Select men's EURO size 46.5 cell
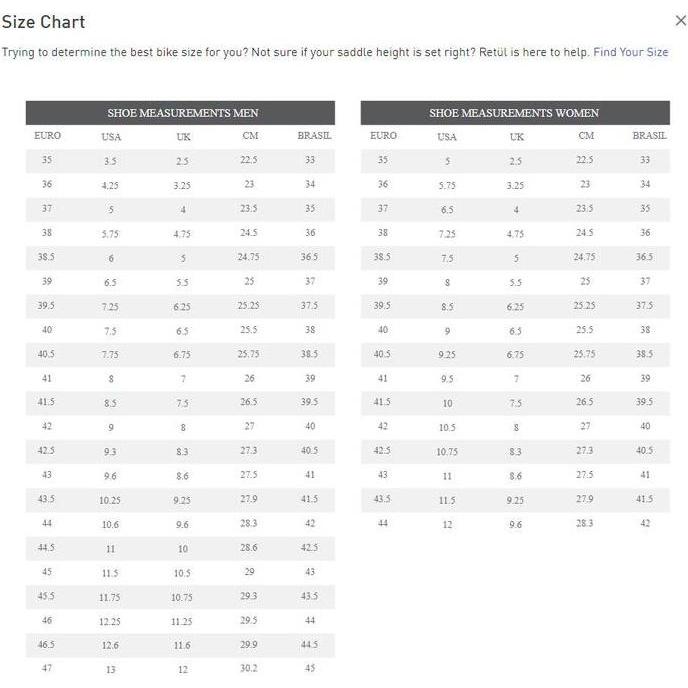 [x=47, y=645]
